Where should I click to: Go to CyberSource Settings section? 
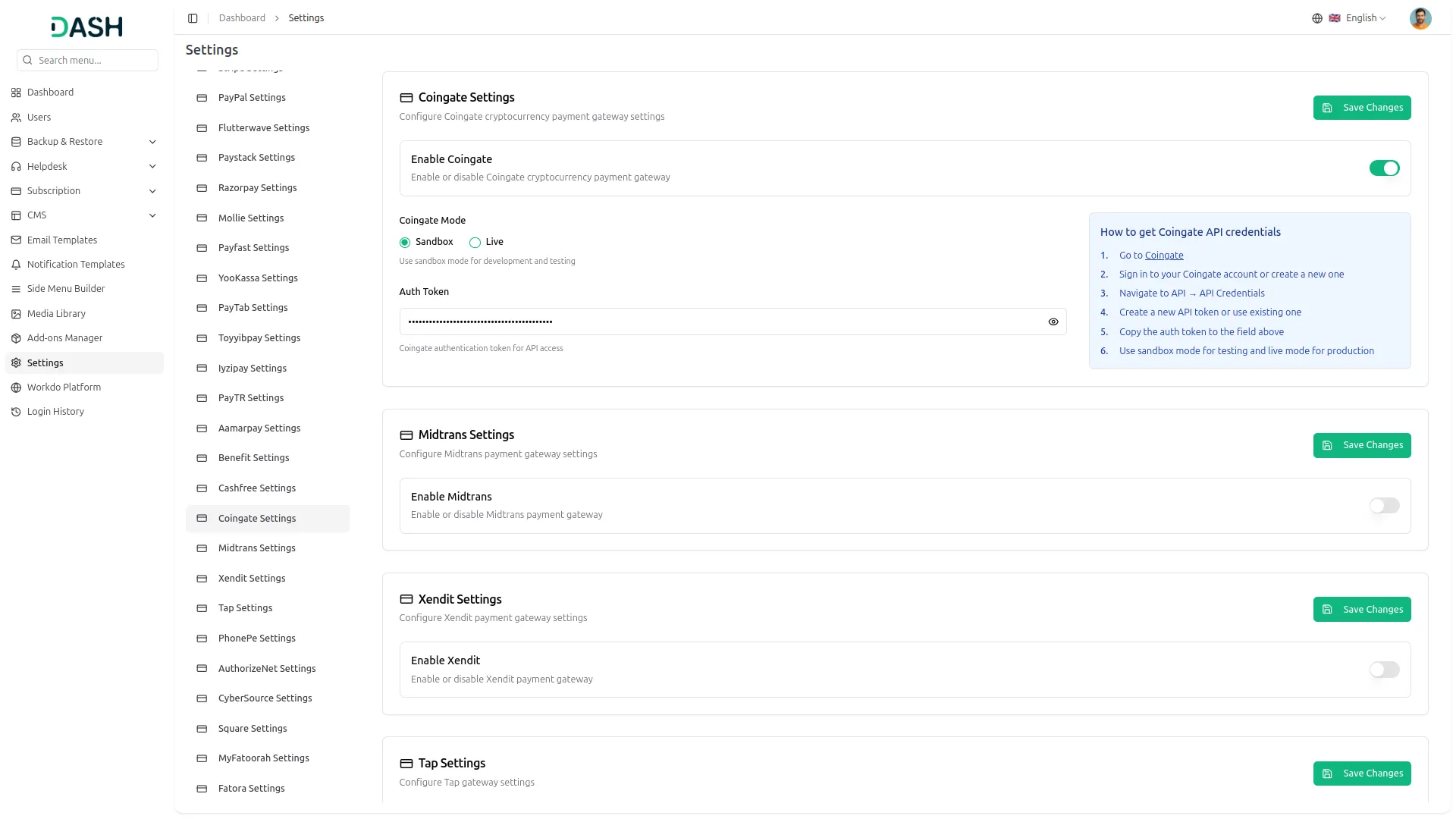268,698
